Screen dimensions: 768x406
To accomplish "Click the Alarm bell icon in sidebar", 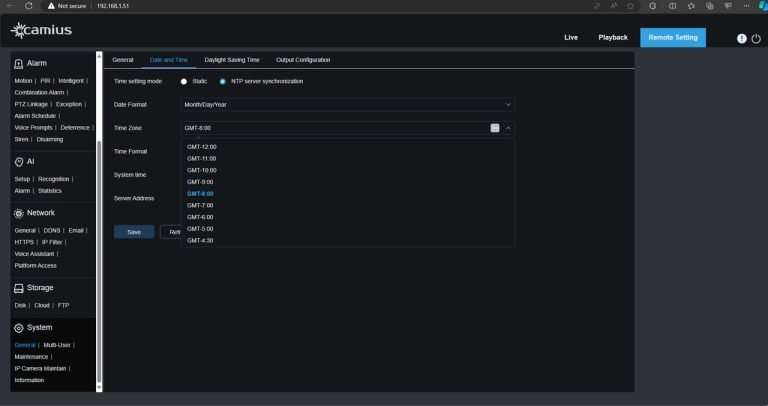I will pos(19,63).
